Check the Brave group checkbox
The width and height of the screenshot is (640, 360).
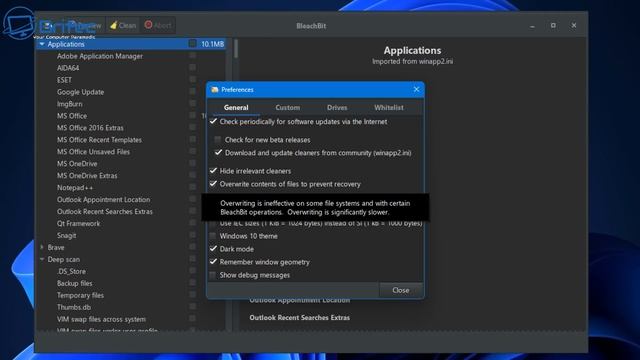coord(193,247)
